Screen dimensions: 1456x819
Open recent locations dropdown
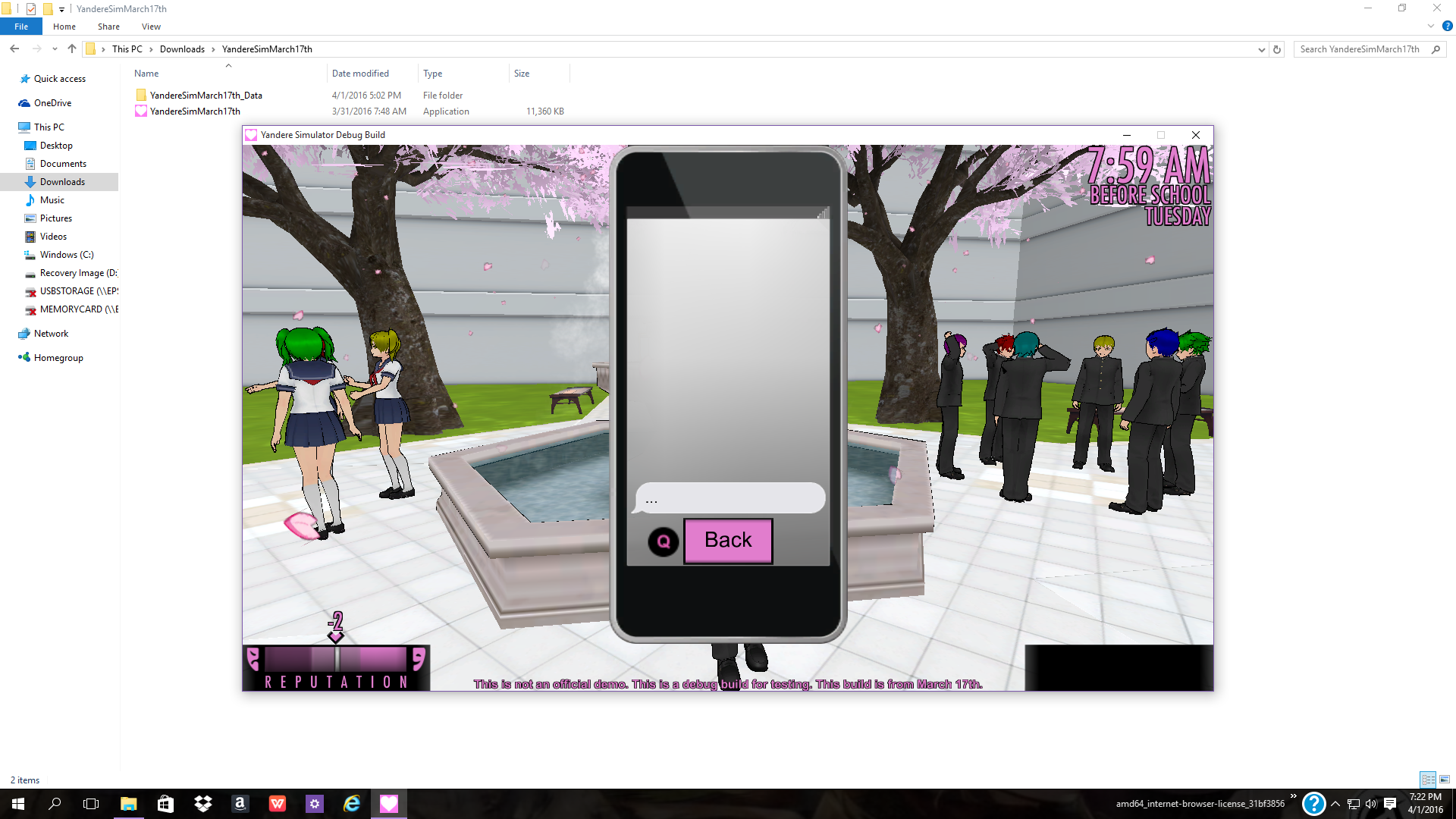coord(55,49)
